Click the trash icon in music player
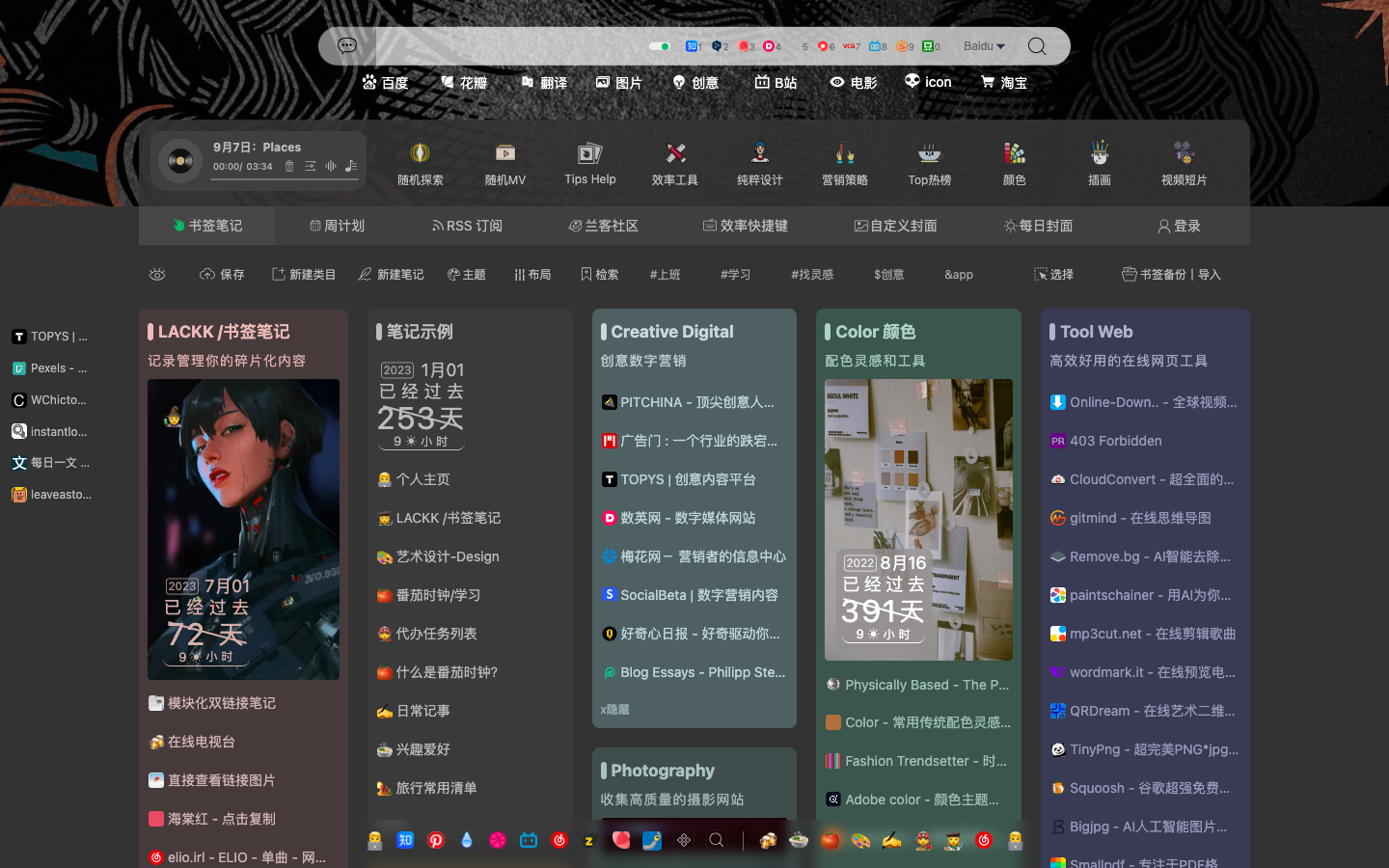 tap(288, 166)
